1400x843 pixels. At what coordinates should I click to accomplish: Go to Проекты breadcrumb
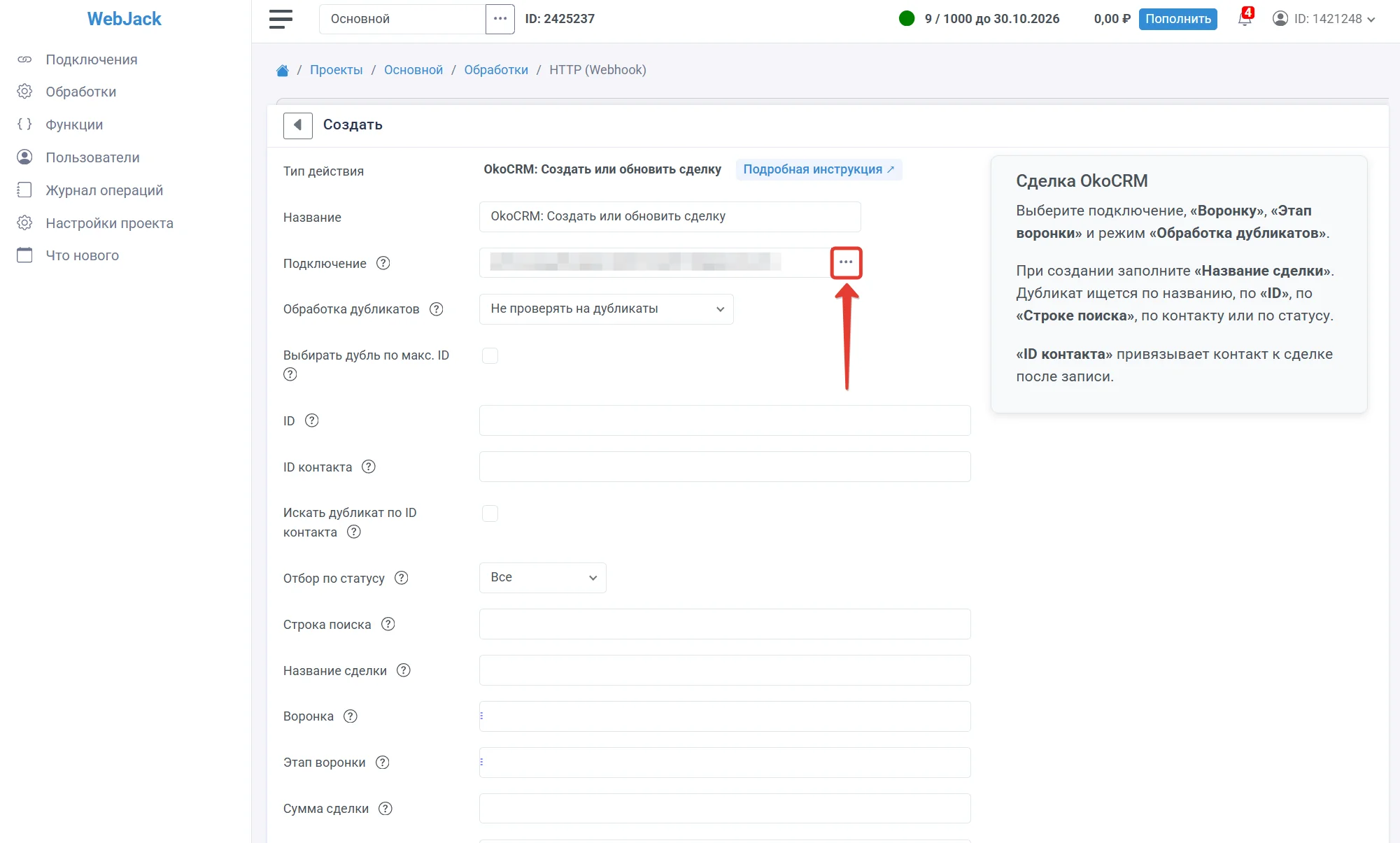337,70
